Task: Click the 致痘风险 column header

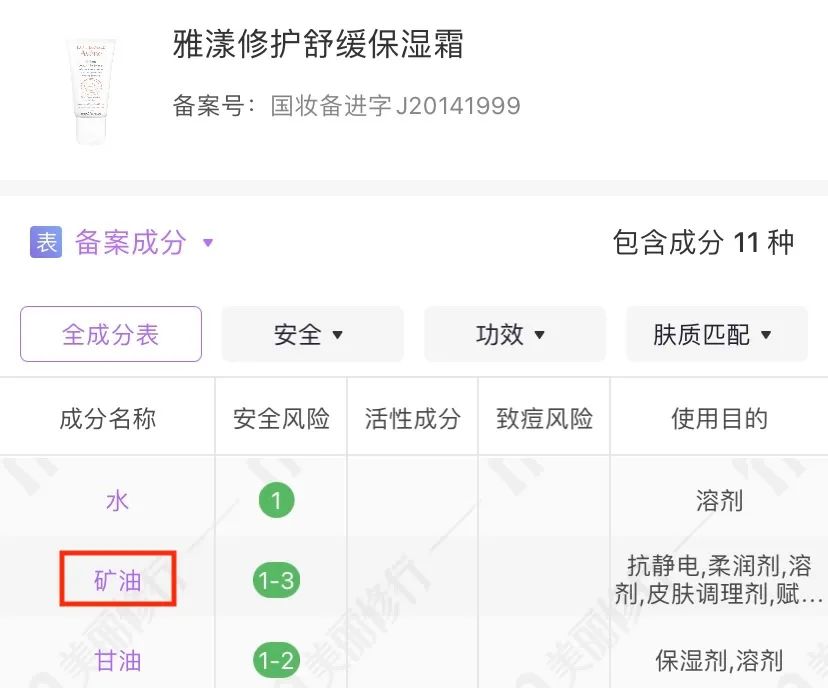Action: (545, 418)
